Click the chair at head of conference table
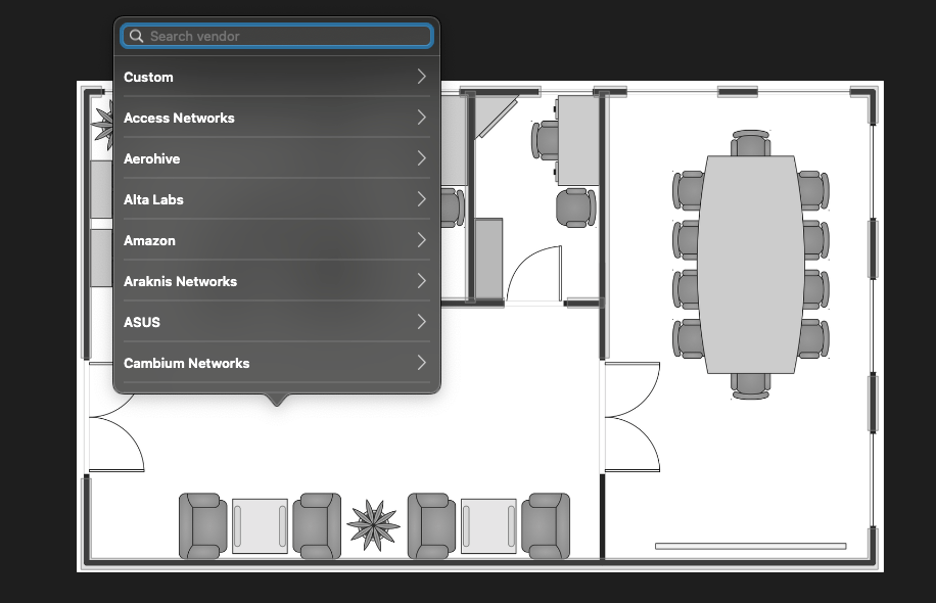Image resolution: width=936 pixels, height=604 pixels. [750, 143]
